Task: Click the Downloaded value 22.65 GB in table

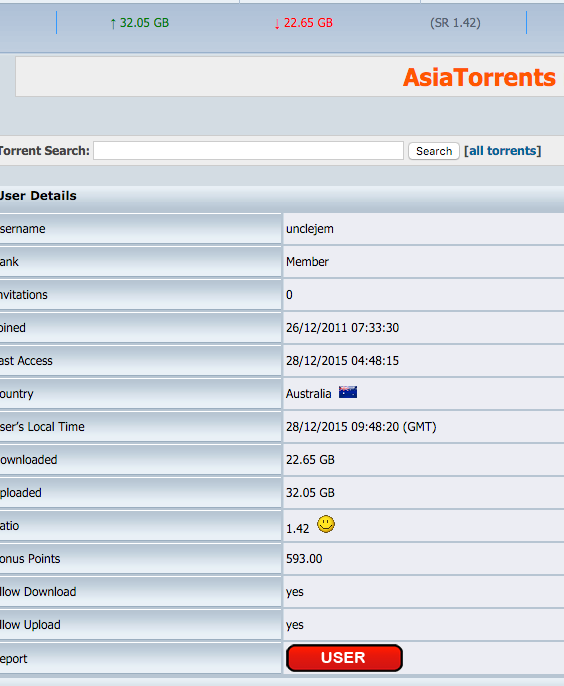Action: point(310,460)
